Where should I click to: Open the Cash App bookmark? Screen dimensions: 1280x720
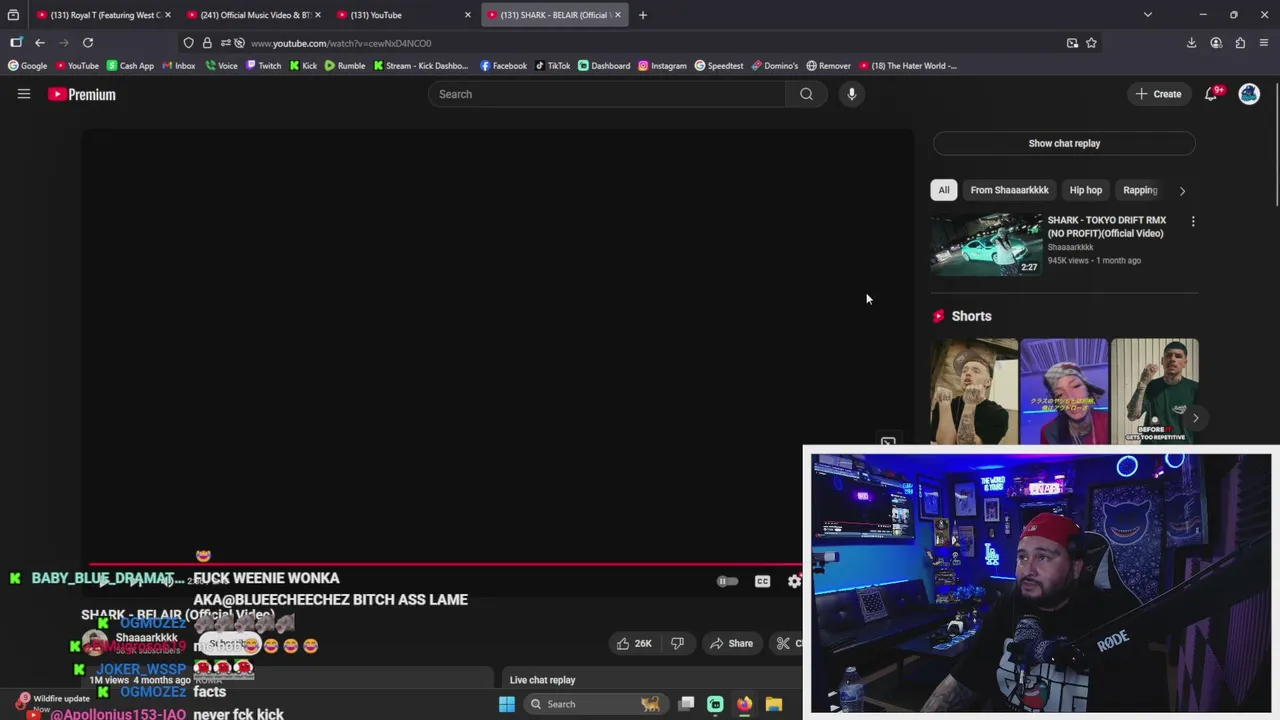130,66
